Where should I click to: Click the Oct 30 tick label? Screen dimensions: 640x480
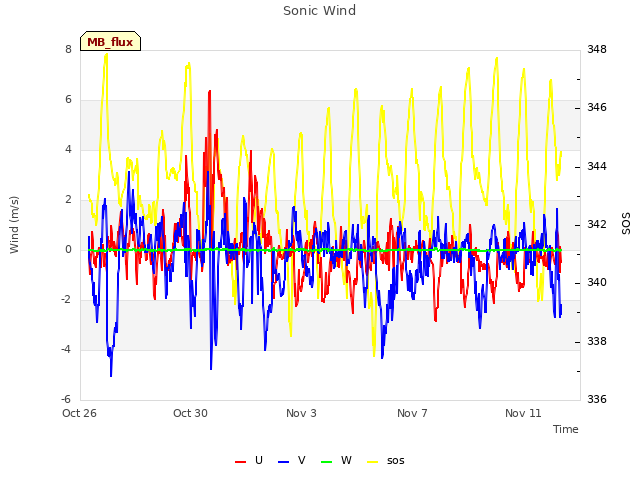190,413
